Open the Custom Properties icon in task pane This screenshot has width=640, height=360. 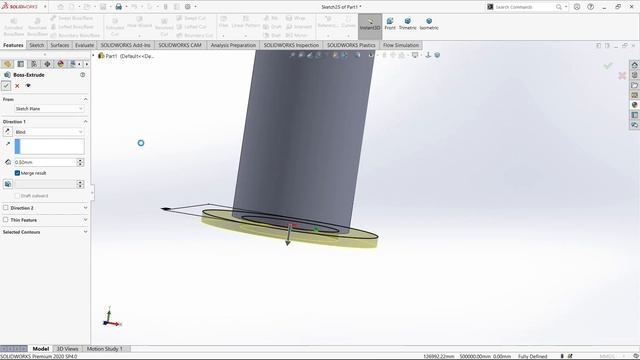click(634, 115)
